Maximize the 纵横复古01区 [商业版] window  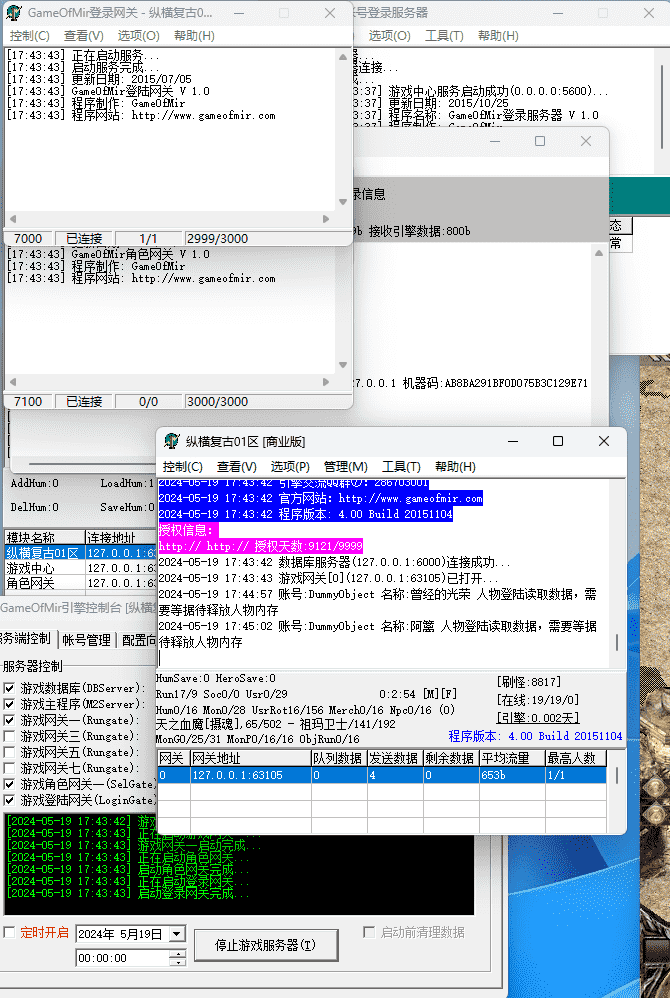click(558, 441)
